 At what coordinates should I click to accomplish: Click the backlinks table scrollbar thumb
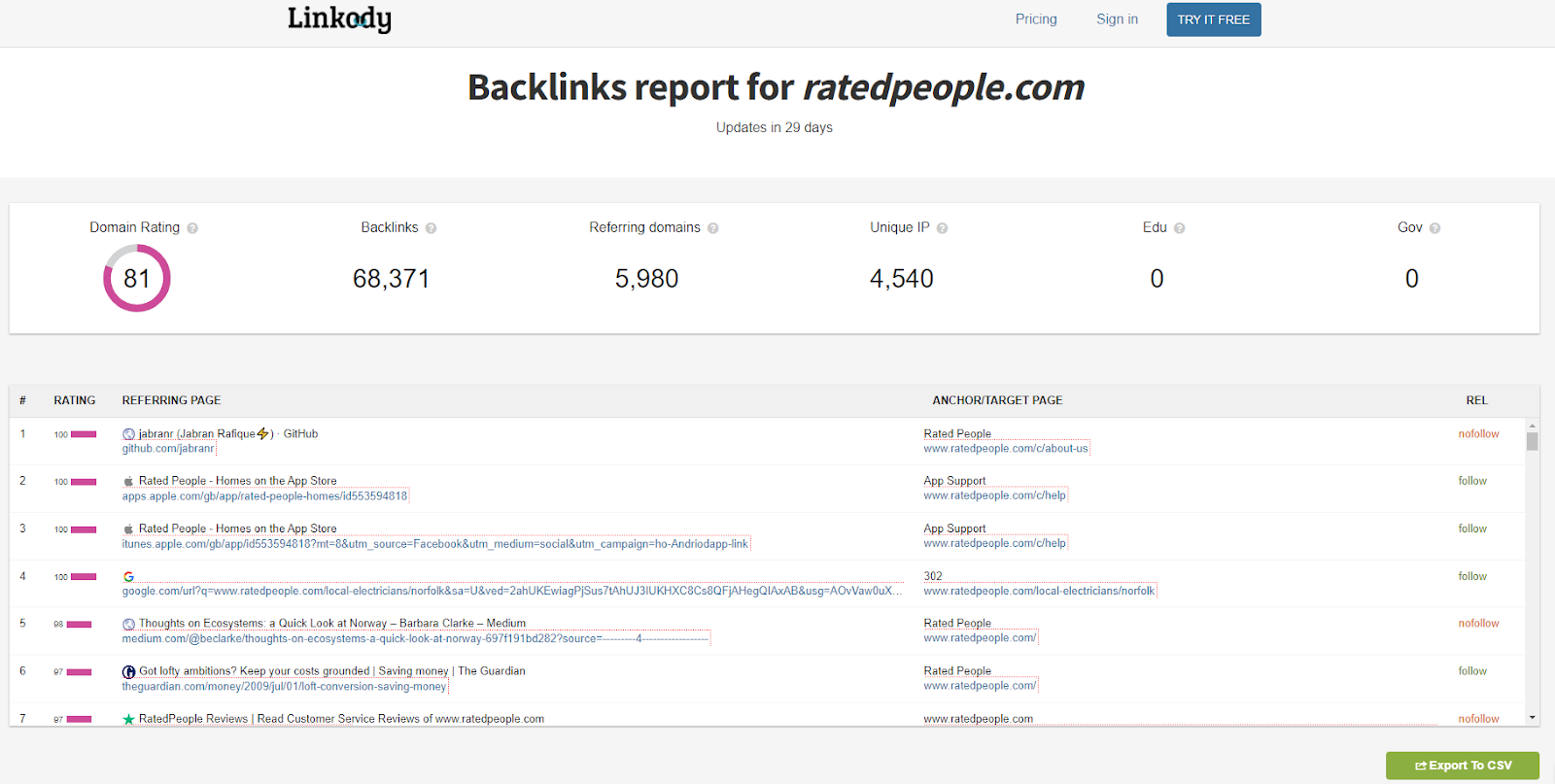pos(1533,442)
